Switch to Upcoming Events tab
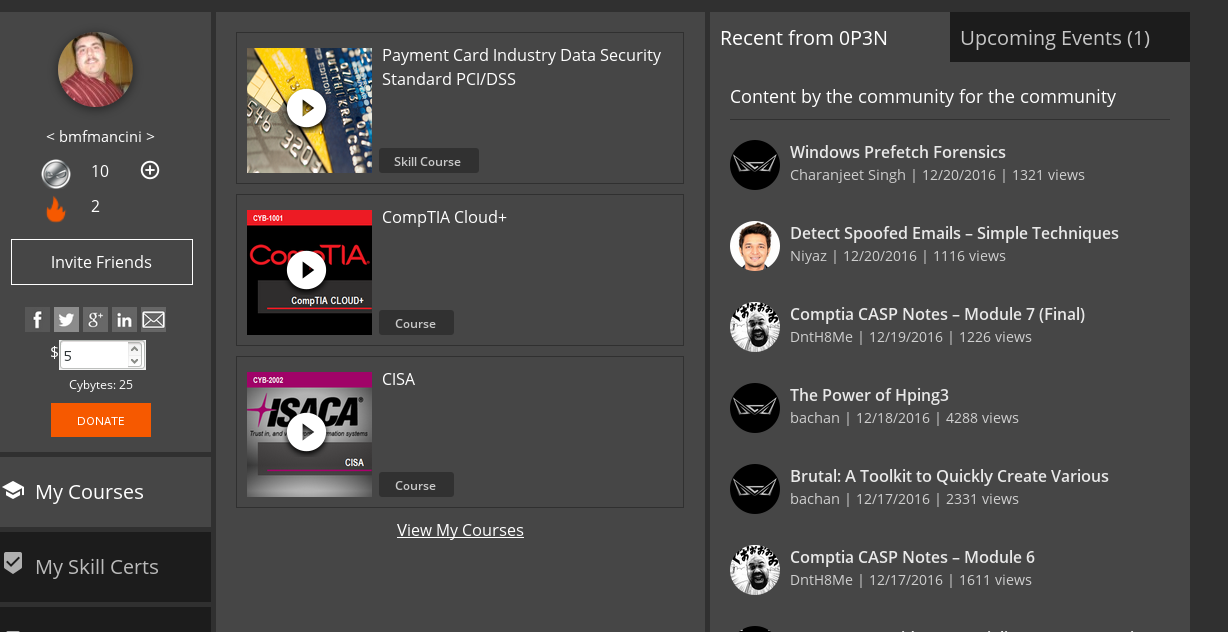Viewport: 1228px width, 632px height. click(x=1055, y=38)
